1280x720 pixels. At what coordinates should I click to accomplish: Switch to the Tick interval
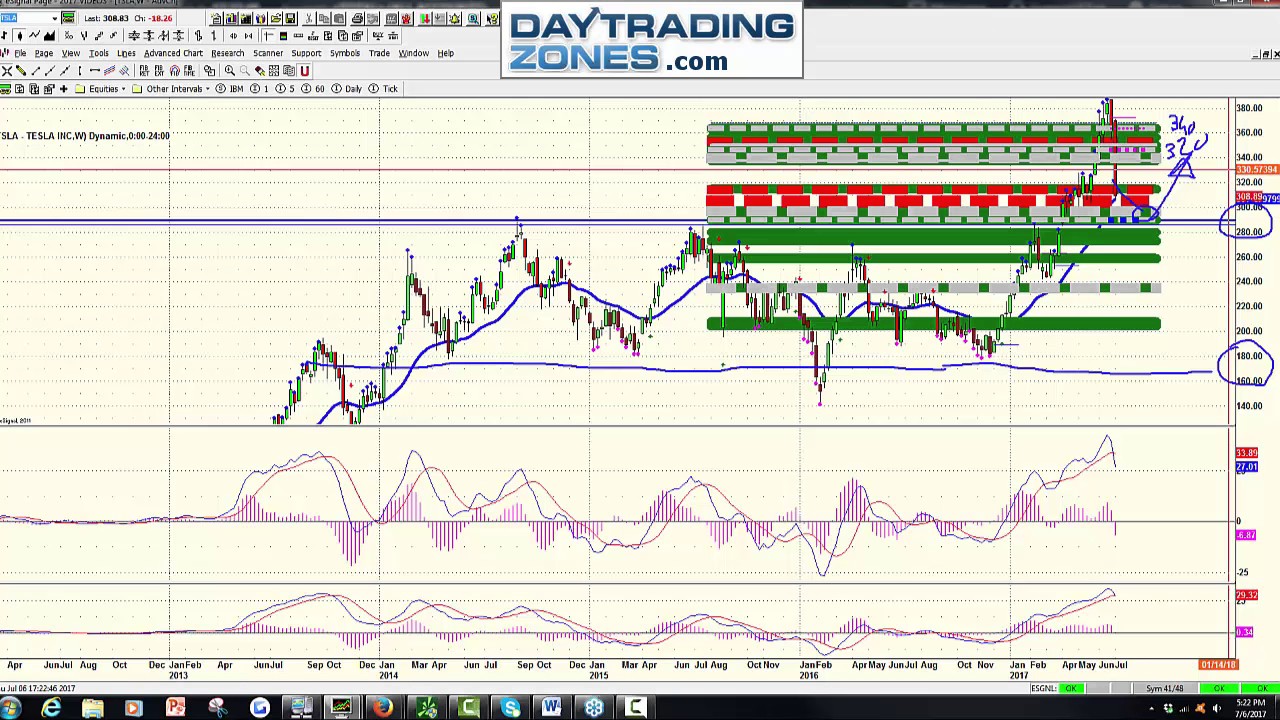click(x=383, y=89)
